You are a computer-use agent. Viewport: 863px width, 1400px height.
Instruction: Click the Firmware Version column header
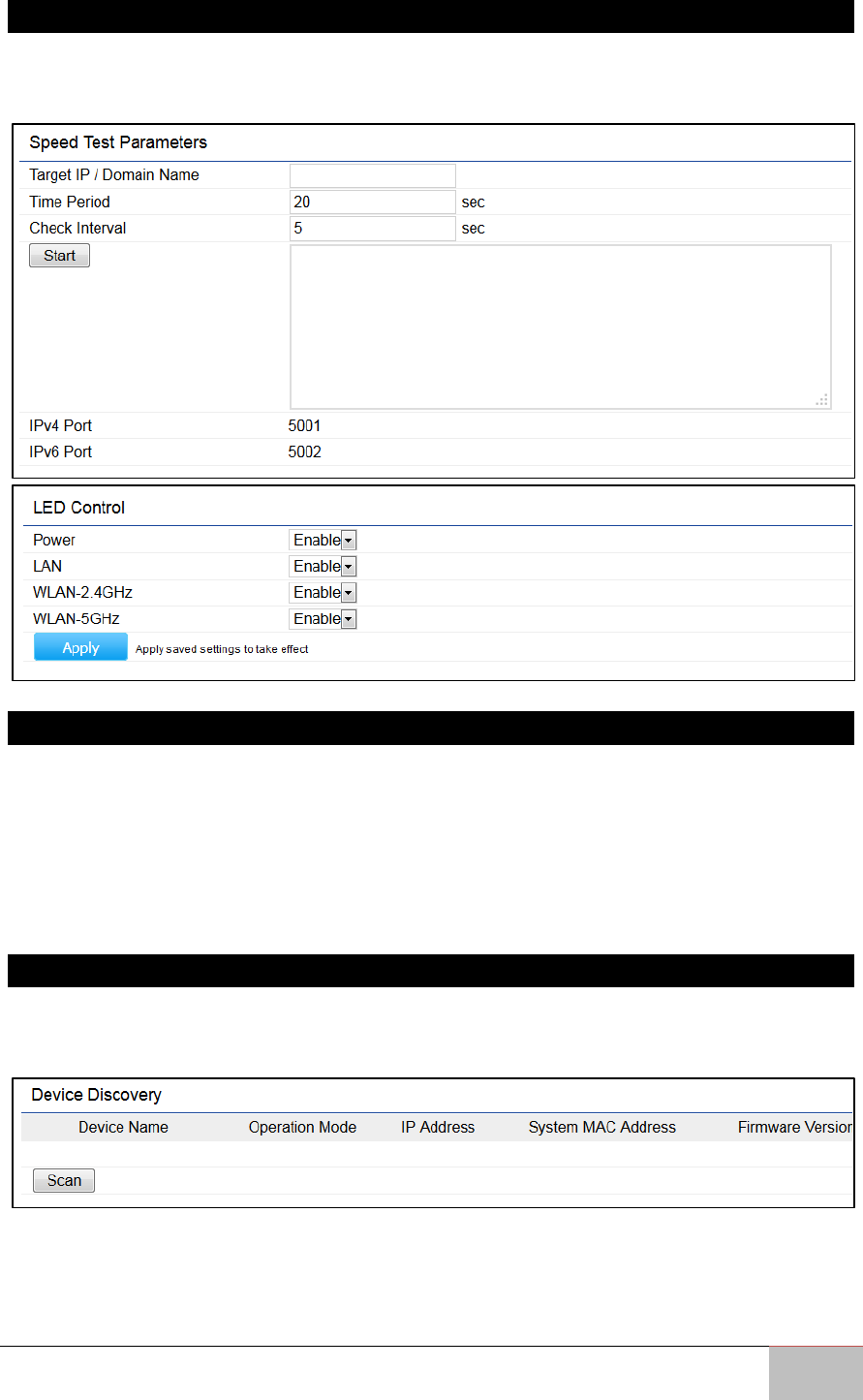795,1127
